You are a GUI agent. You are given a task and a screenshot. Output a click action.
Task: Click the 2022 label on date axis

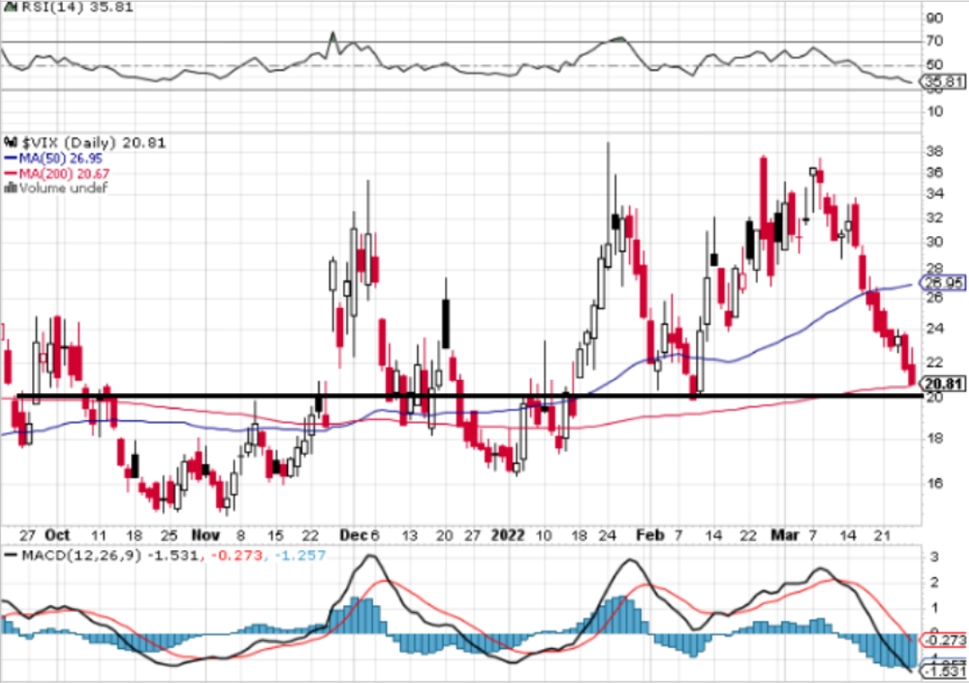507,535
